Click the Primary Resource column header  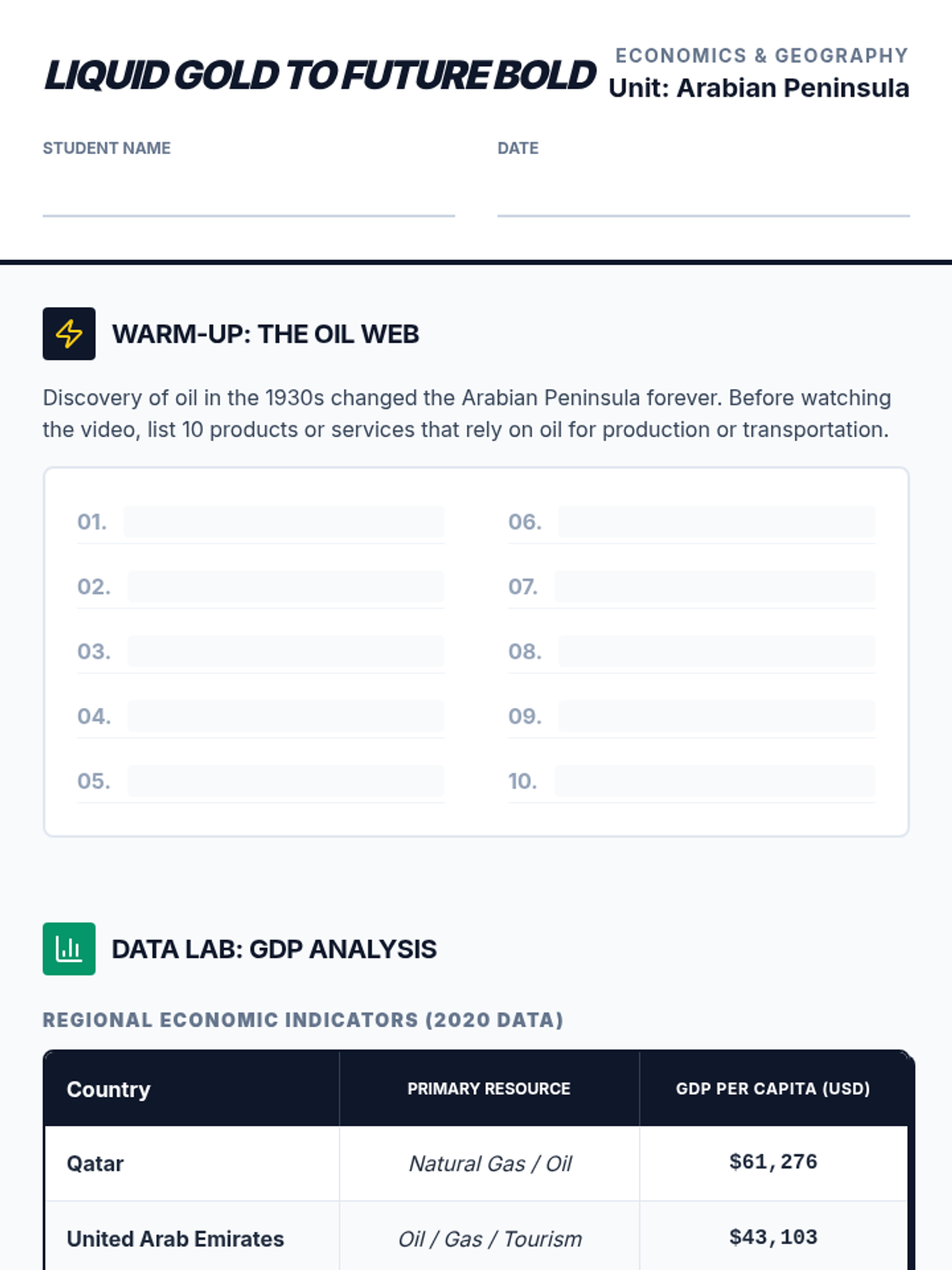tap(489, 1089)
